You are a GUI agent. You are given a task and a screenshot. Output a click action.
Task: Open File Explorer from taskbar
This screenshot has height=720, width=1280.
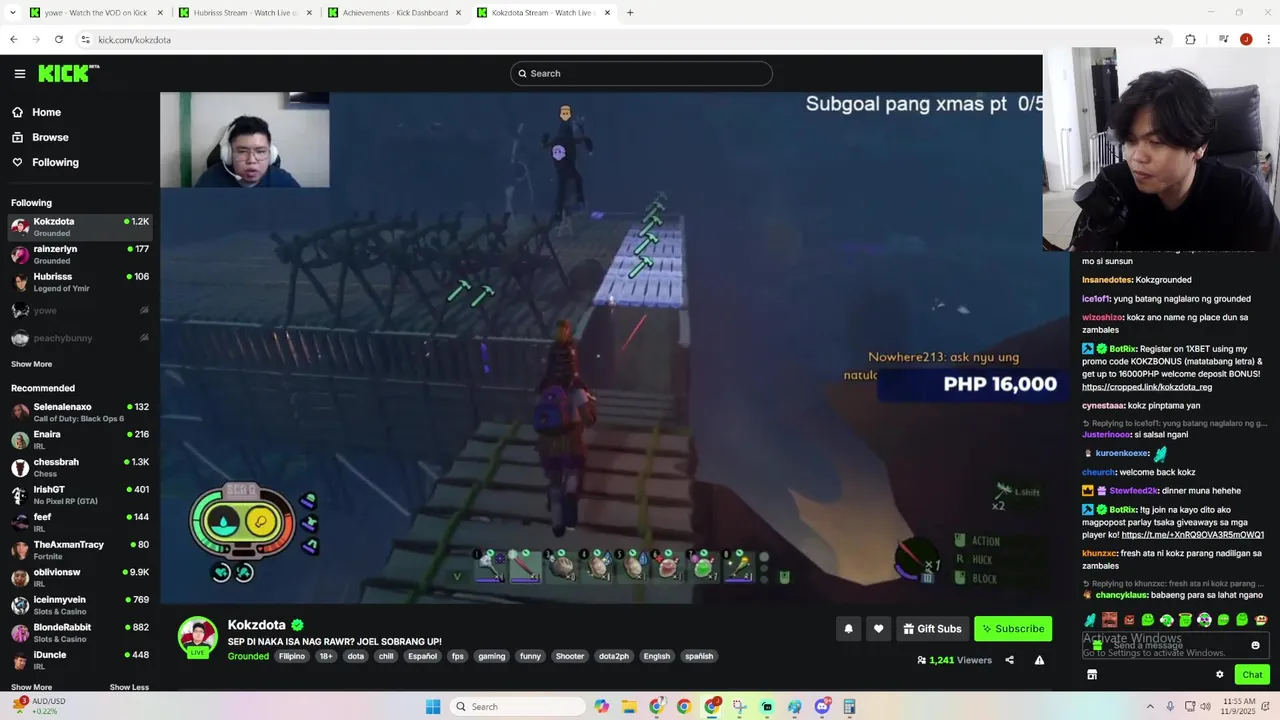coord(629,707)
